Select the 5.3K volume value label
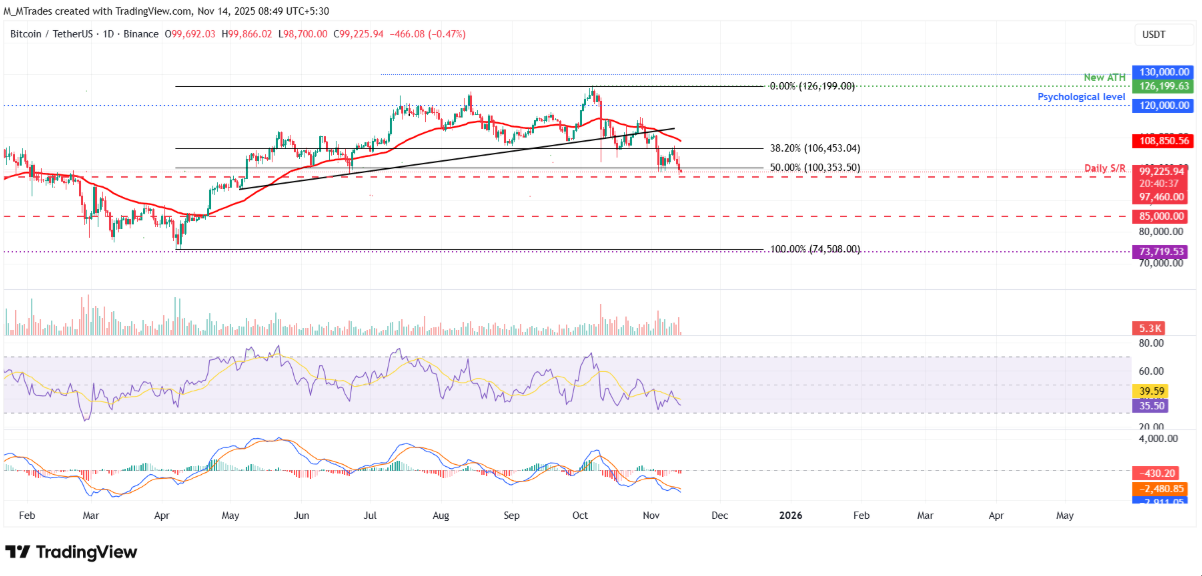Image resolution: width=1202 pixels, height=576 pixels. coord(1146,328)
